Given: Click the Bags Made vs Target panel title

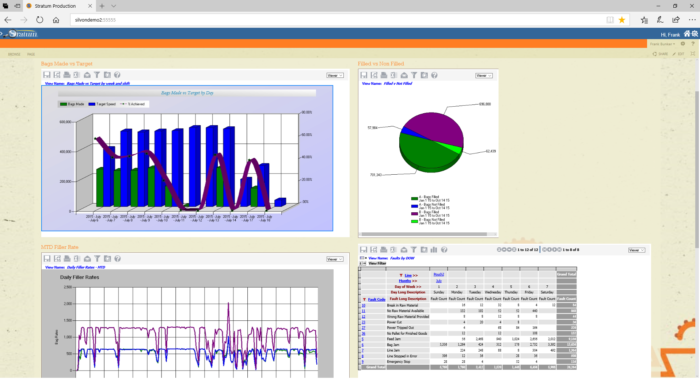Looking at the screenshot, I should (x=67, y=64).
